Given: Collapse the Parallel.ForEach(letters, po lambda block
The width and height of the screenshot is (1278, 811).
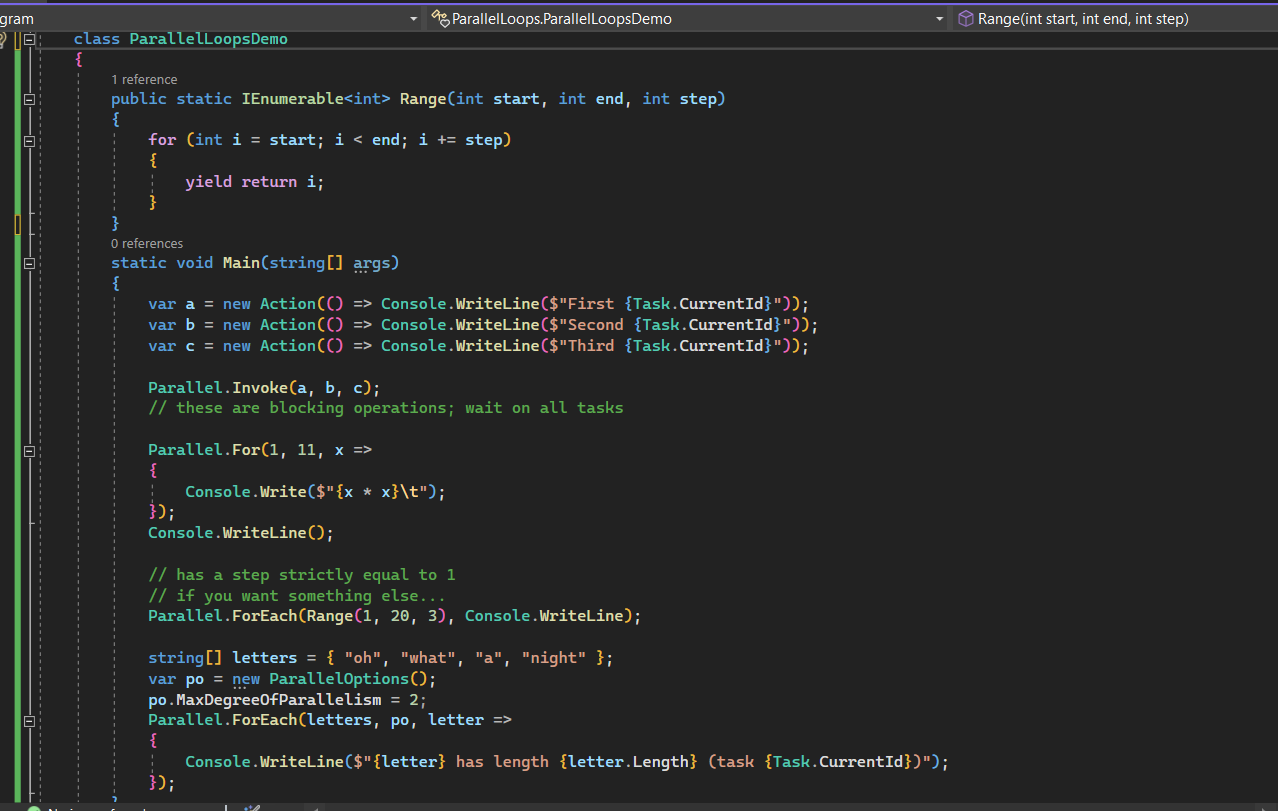Looking at the screenshot, I should pyautogui.click(x=29, y=720).
